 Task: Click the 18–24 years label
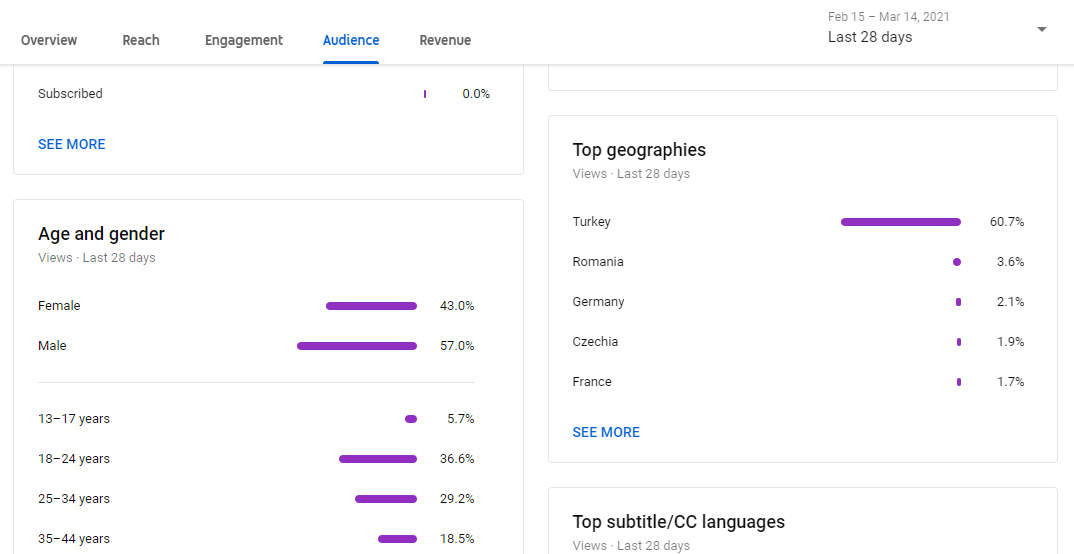tap(74, 459)
